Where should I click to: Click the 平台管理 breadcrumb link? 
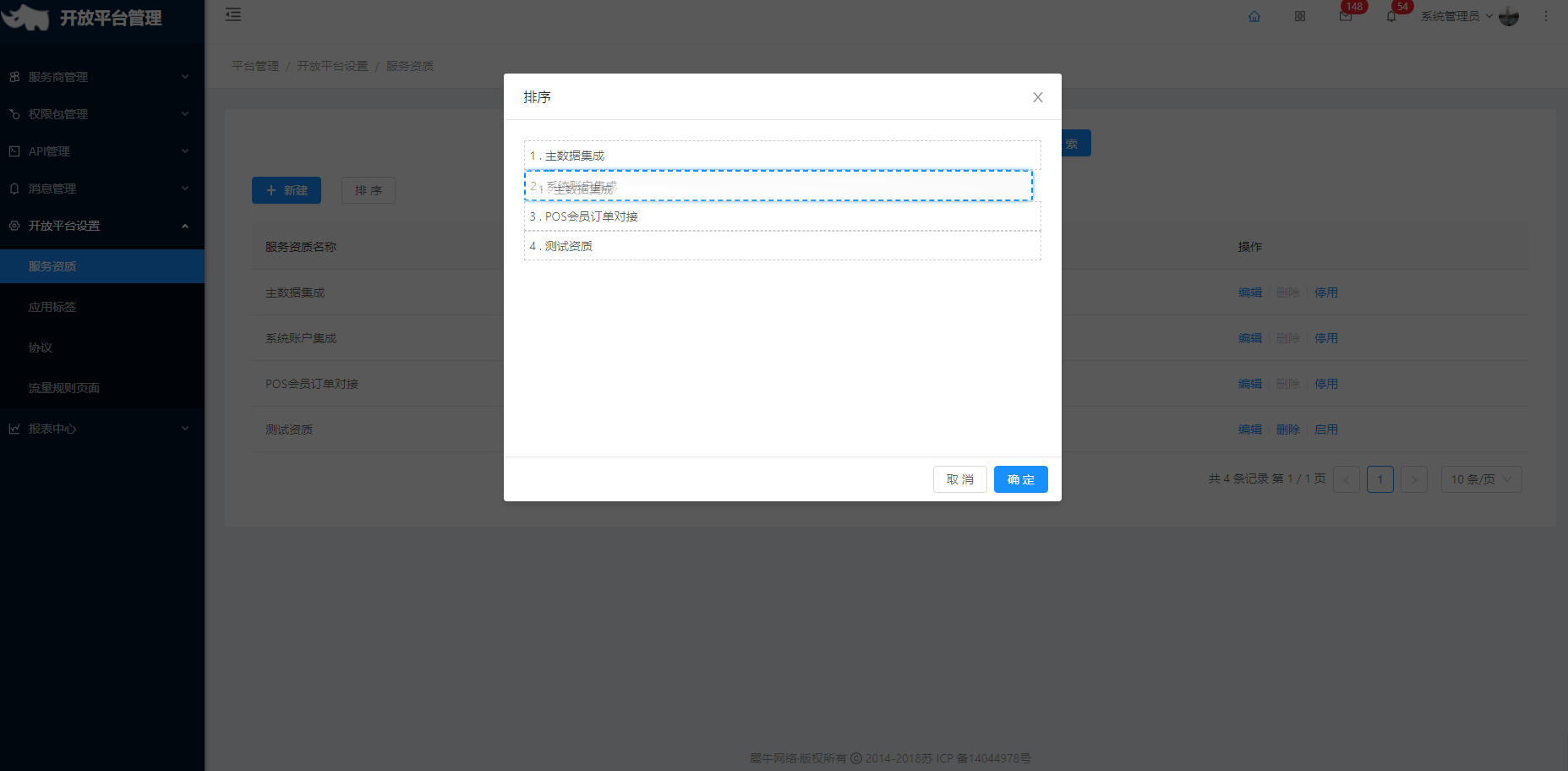255,66
